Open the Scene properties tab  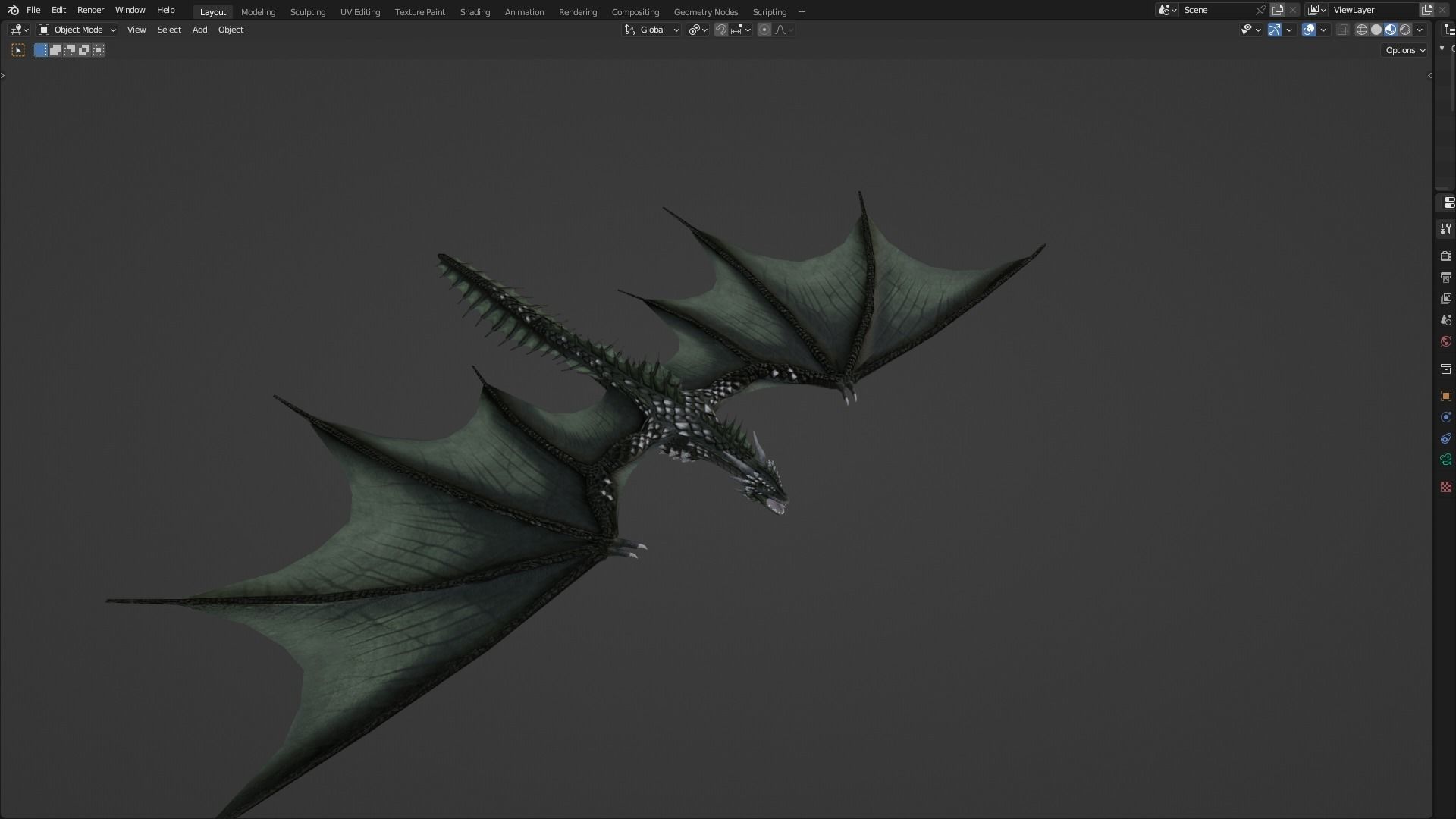click(1445, 320)
